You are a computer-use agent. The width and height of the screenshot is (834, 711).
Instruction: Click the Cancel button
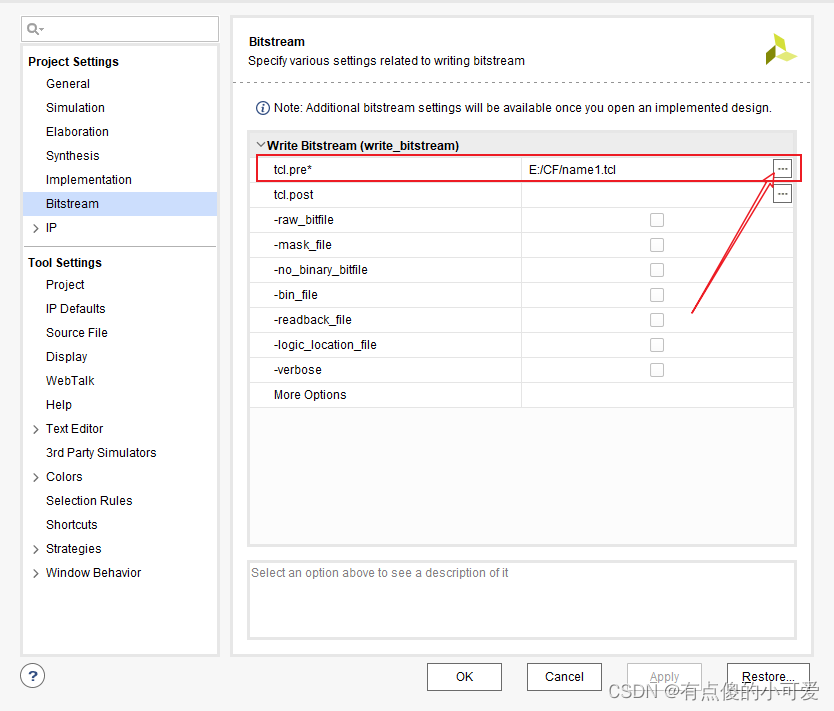click(x=564, y=676)
